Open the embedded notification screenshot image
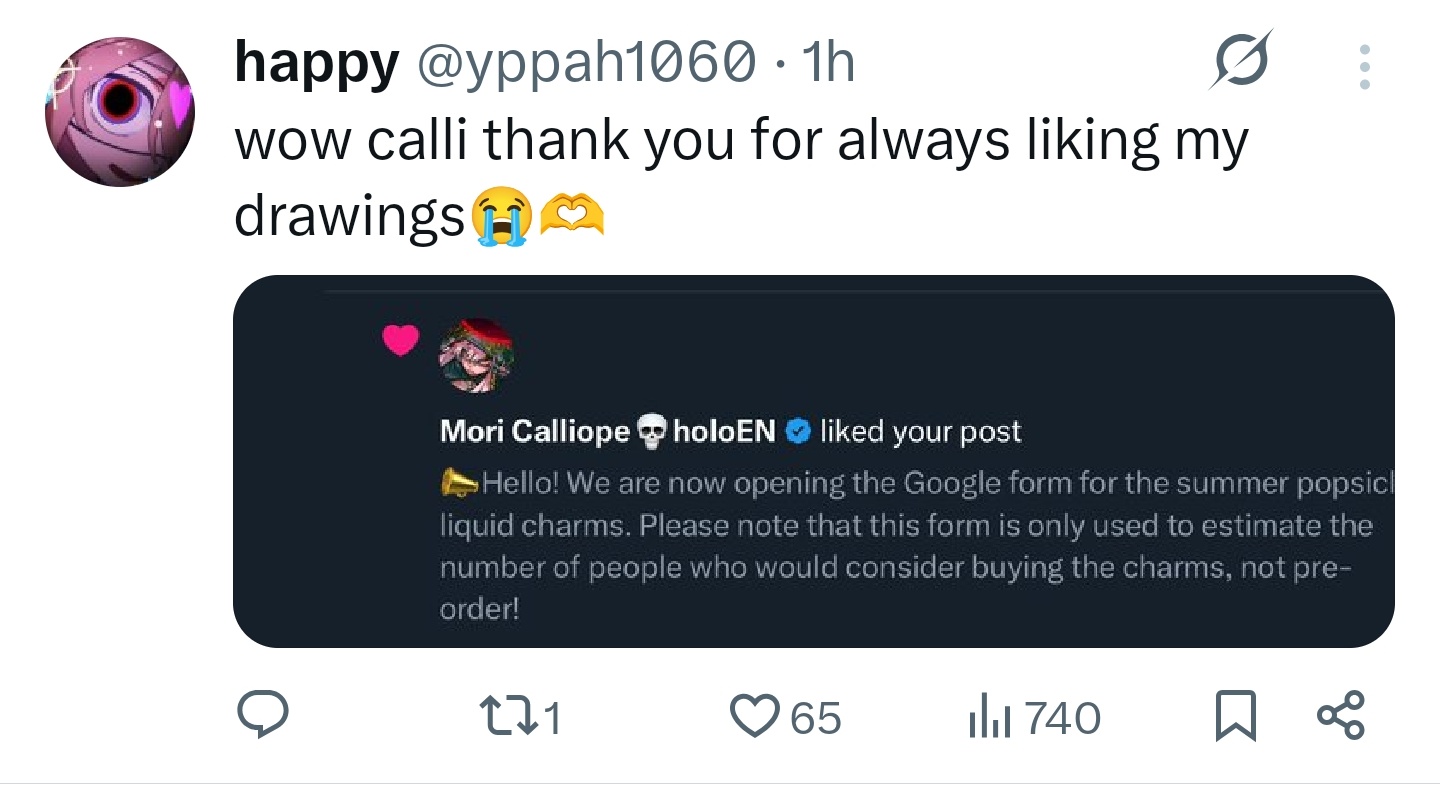 [813, 461]
